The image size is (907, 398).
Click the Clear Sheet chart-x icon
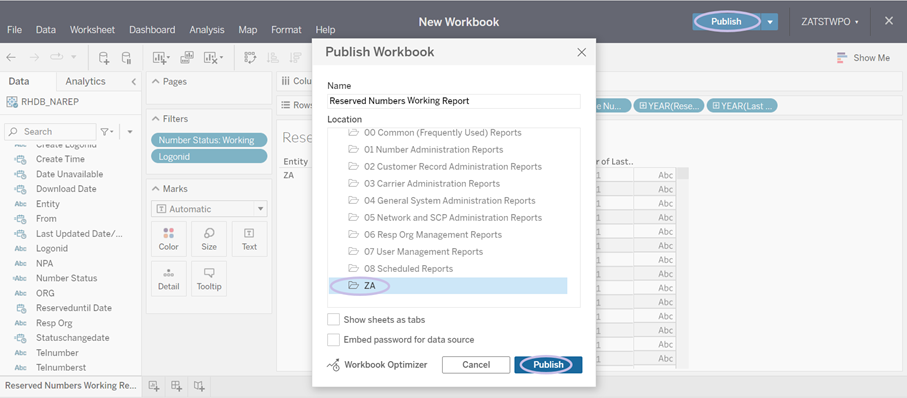click(210, 58)
